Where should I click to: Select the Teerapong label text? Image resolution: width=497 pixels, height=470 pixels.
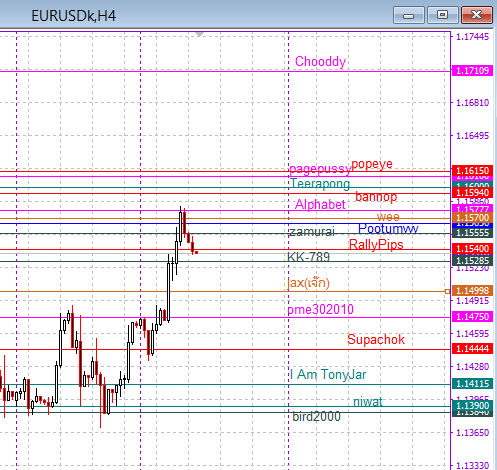[320, 184]
